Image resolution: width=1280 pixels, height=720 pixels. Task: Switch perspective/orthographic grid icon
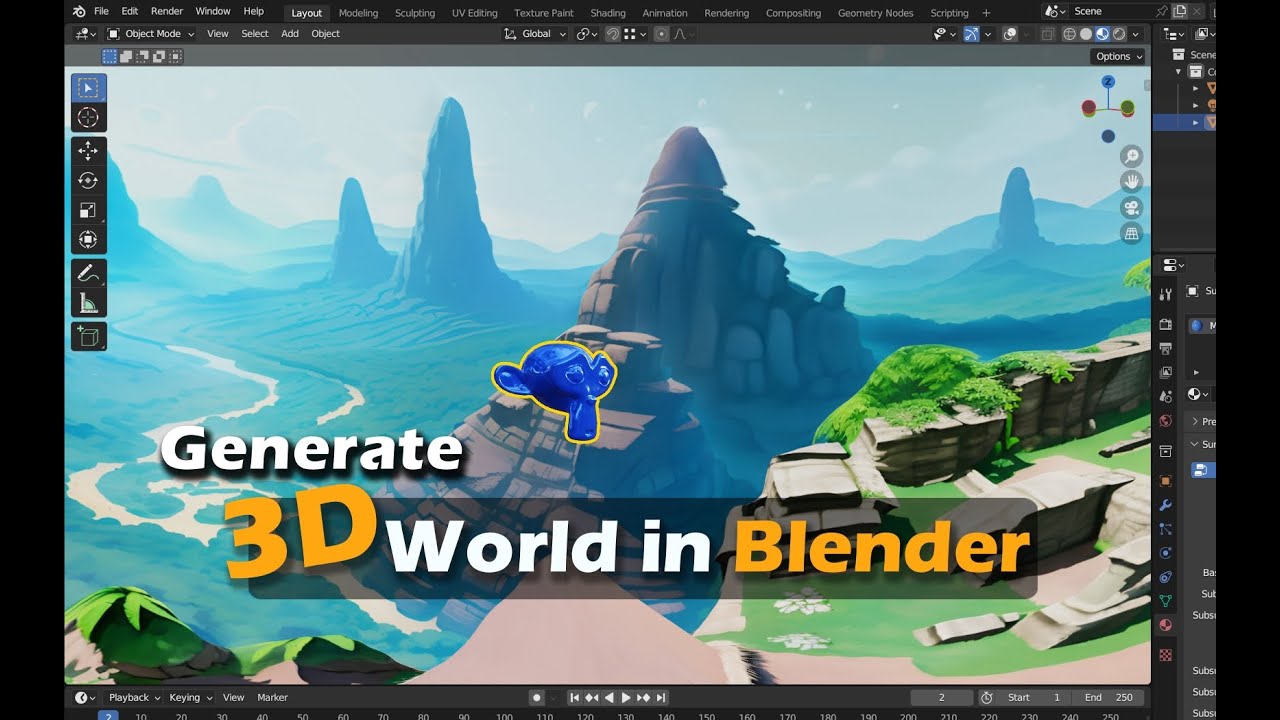pyautogui.click(x=1131, y=234)
